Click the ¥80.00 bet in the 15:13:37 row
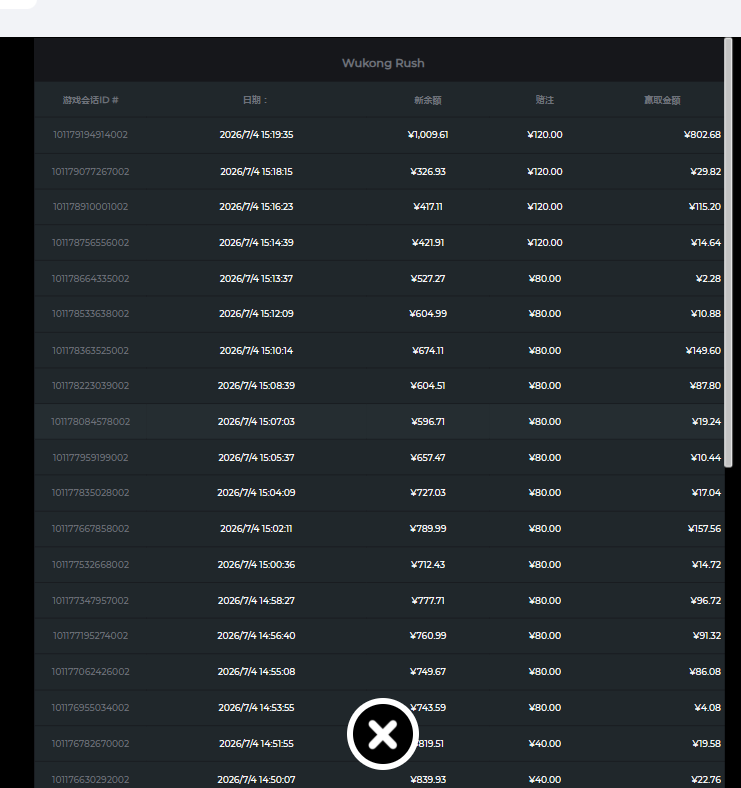741x788 pixels. pos(545,278)
